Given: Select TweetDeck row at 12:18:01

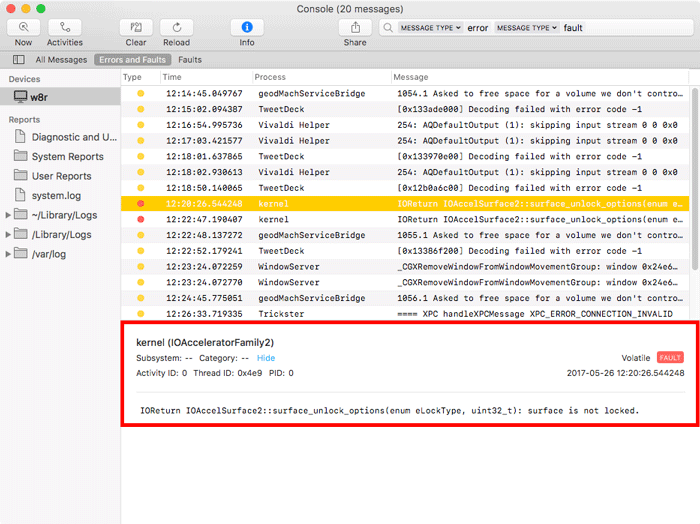Looking at the screenshot, I should pos(405,156).
